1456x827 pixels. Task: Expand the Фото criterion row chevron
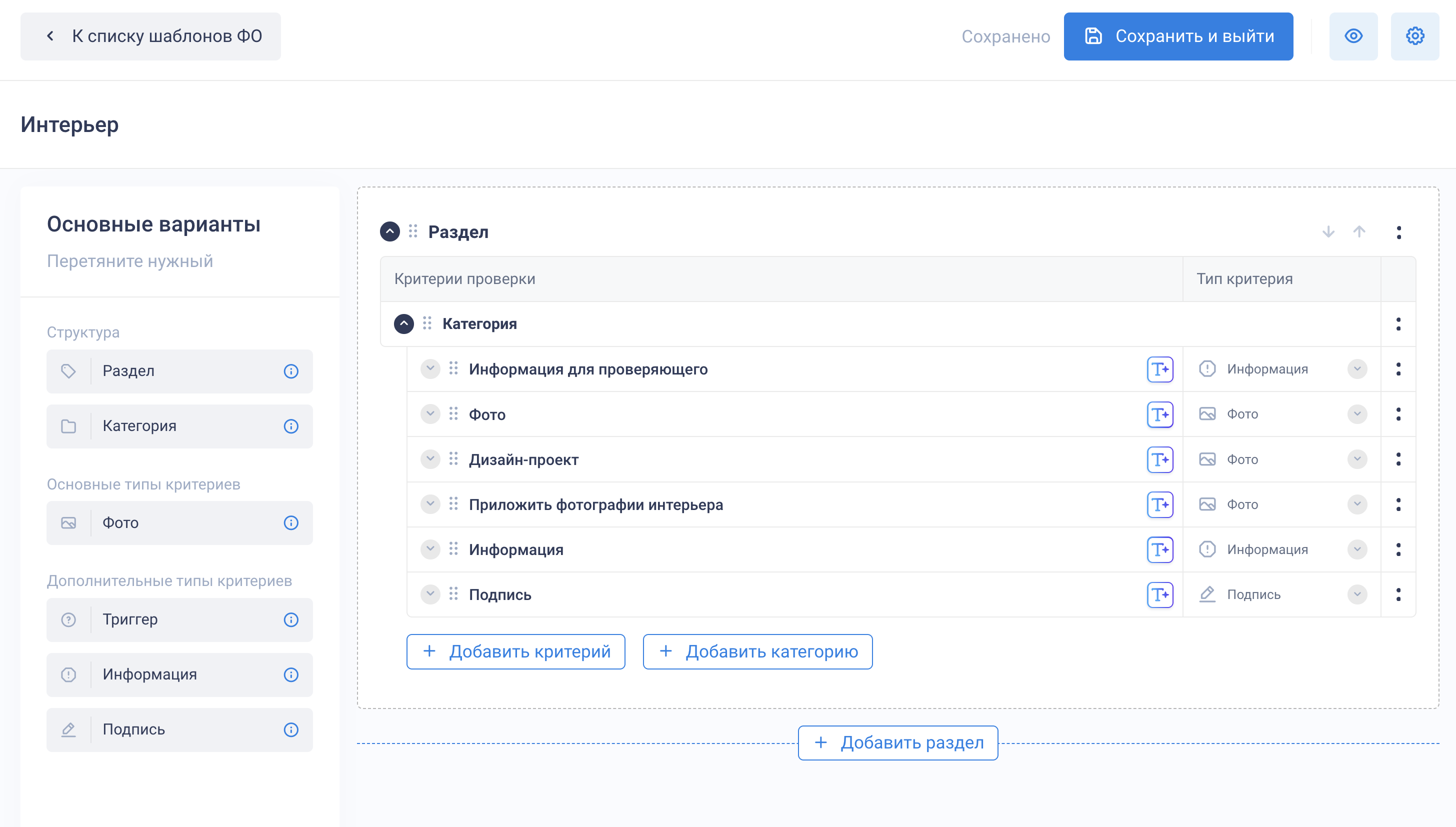[430, 414]
